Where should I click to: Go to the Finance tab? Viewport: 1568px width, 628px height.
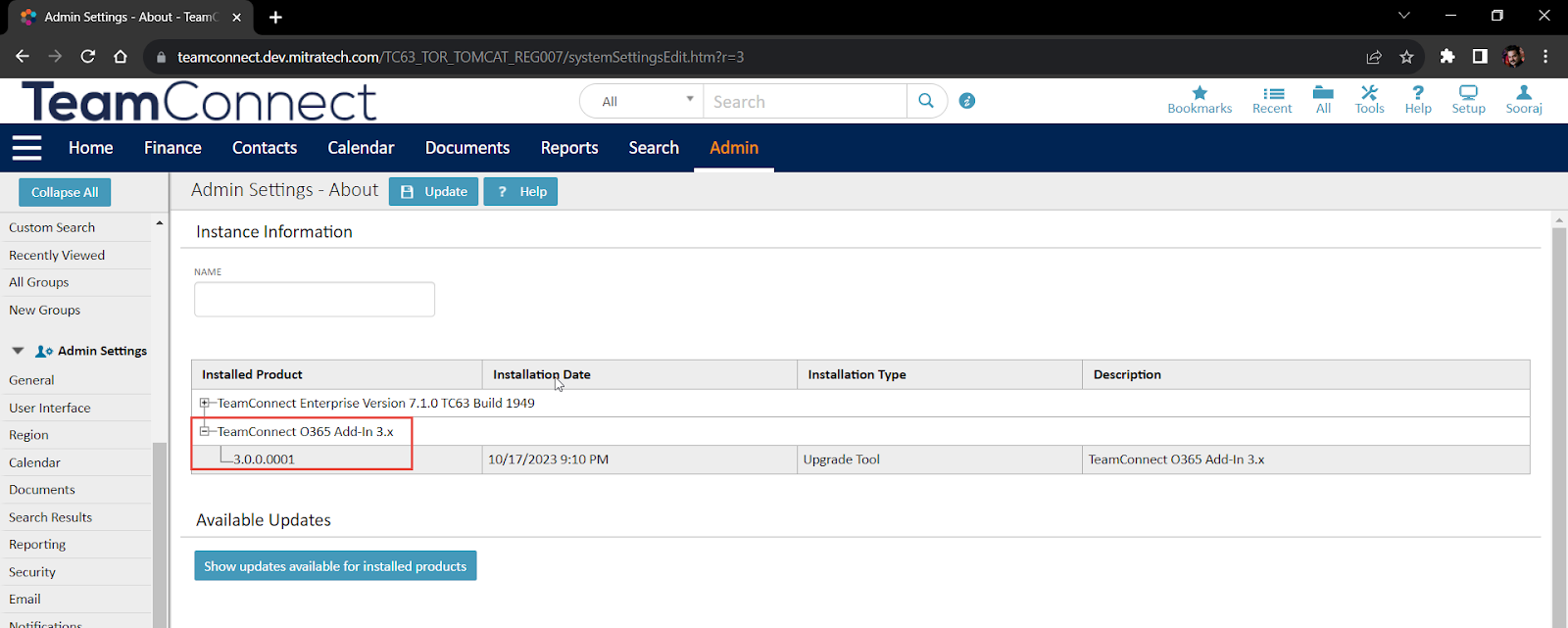[x=172, y=148]
